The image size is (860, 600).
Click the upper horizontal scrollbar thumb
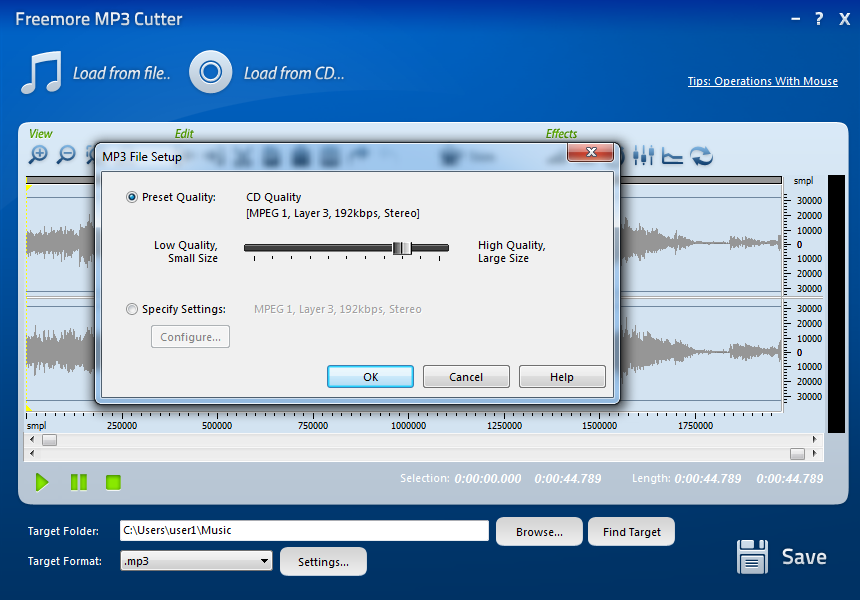coord(49,440)
